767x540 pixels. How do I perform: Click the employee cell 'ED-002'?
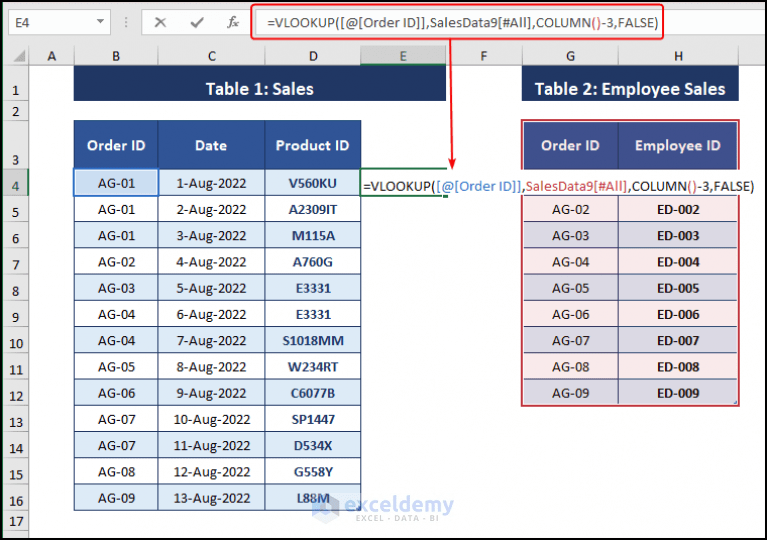coord(678,209)
